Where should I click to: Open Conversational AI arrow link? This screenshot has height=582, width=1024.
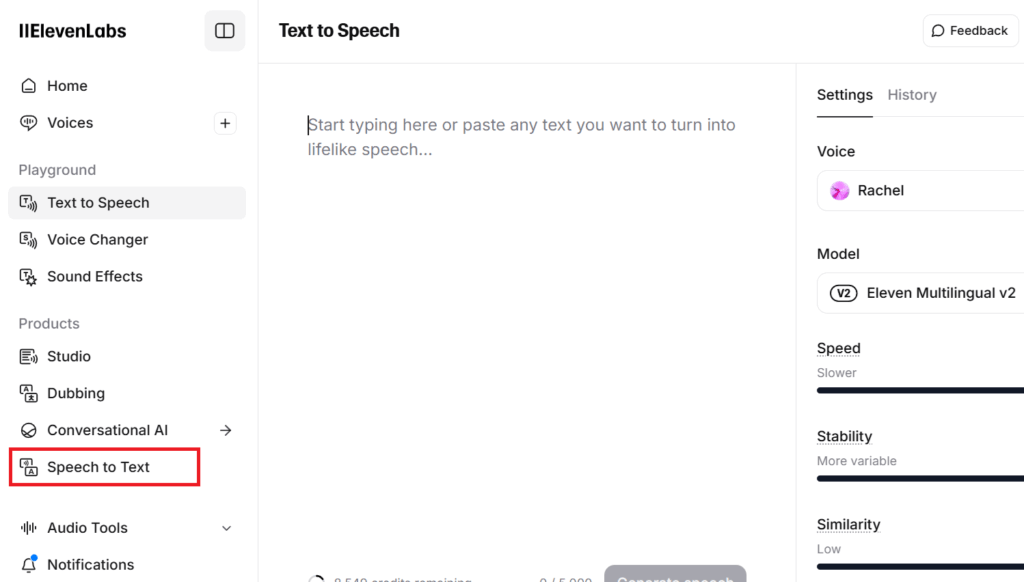226,431
